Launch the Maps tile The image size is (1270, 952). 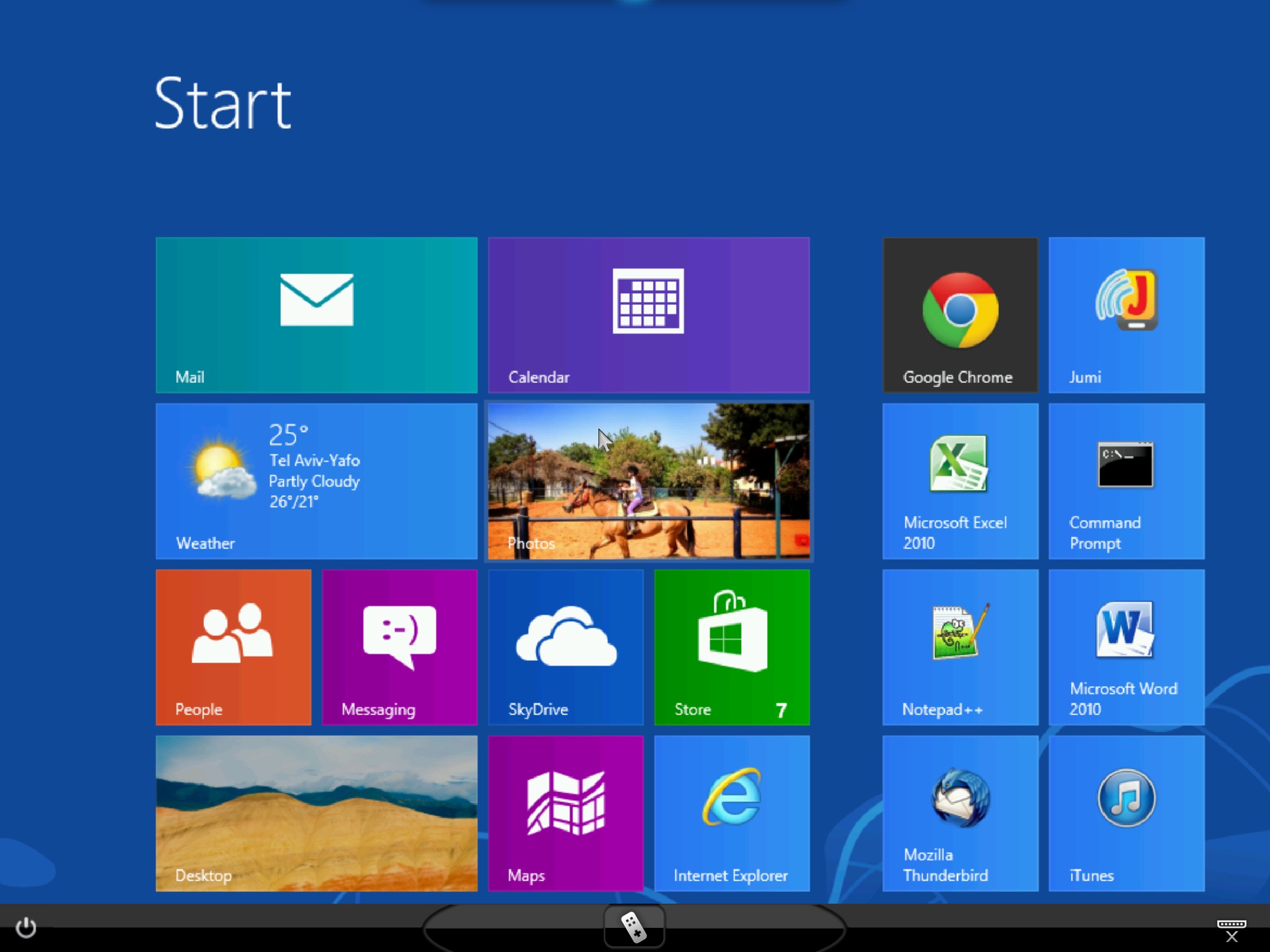(566, 813)
